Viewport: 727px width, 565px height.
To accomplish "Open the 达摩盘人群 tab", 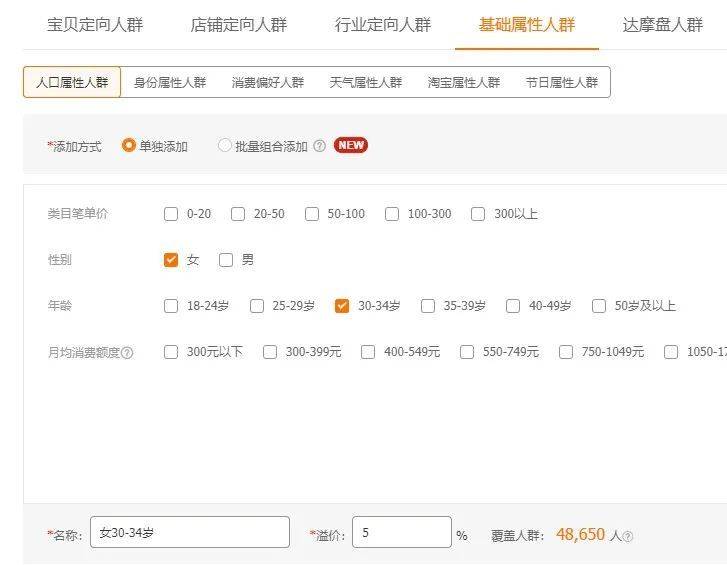I will point(662,25).
